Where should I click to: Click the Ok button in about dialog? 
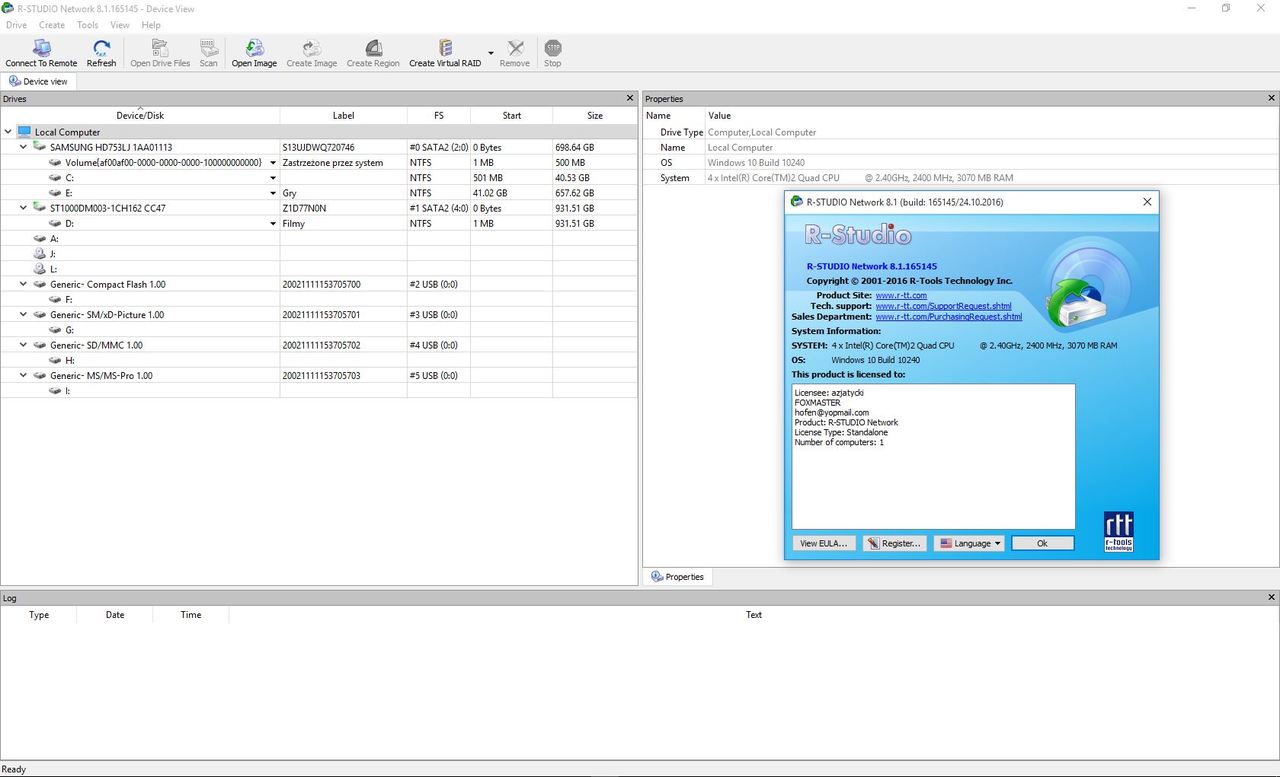coord(1042,543)
